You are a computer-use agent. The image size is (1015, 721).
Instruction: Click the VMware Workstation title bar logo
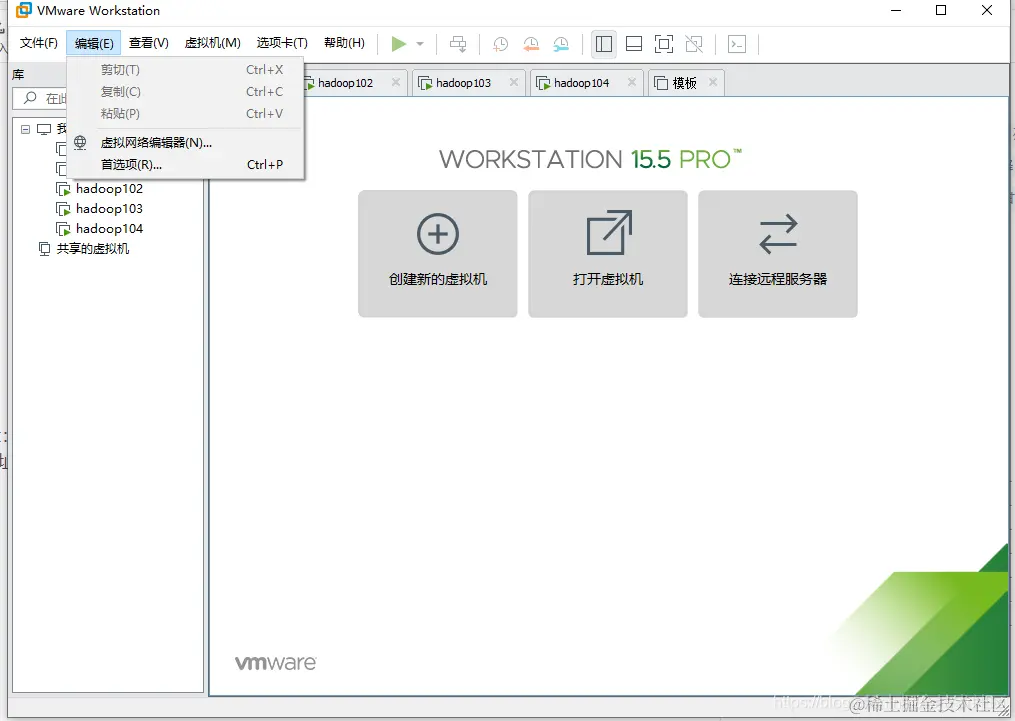tap(23, 10)
